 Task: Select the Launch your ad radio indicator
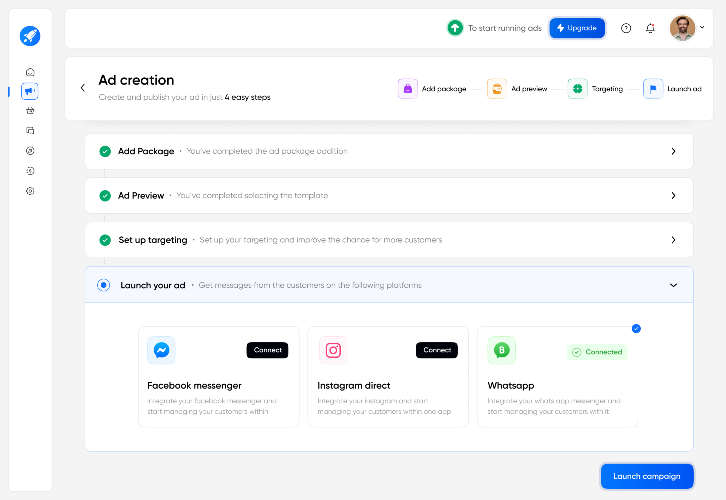point(104,285)
